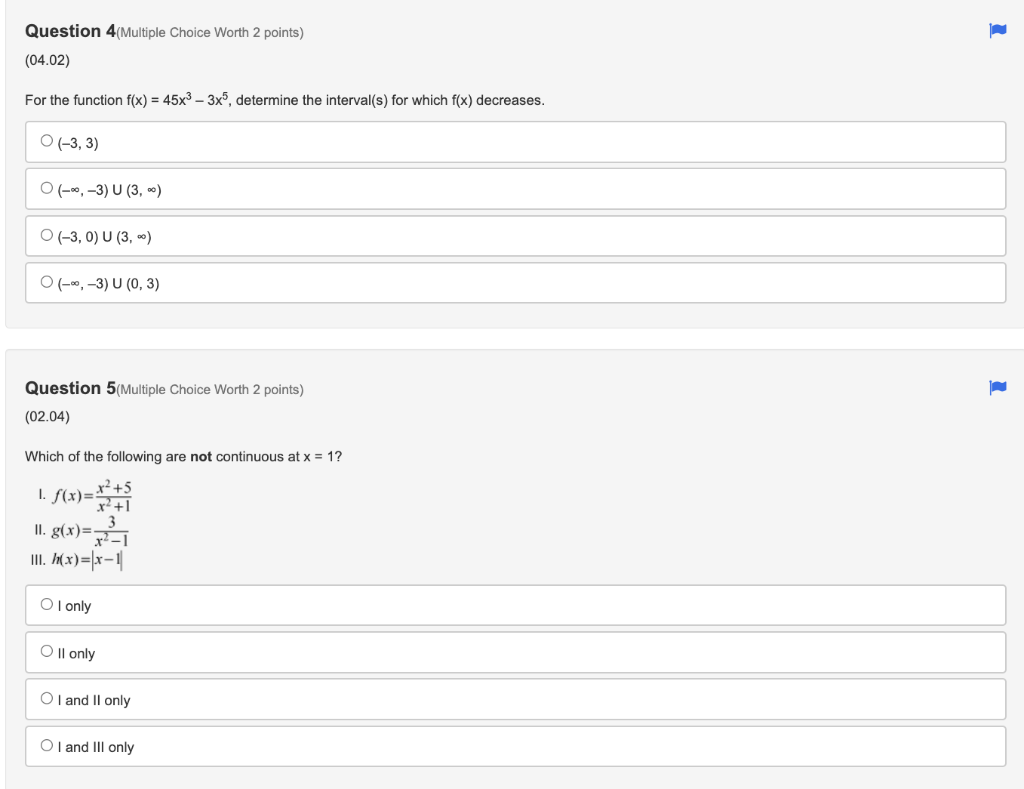Choose 'II only' as your answer
This screenshot has width=1024, height=789.
(x=46, y=652)
